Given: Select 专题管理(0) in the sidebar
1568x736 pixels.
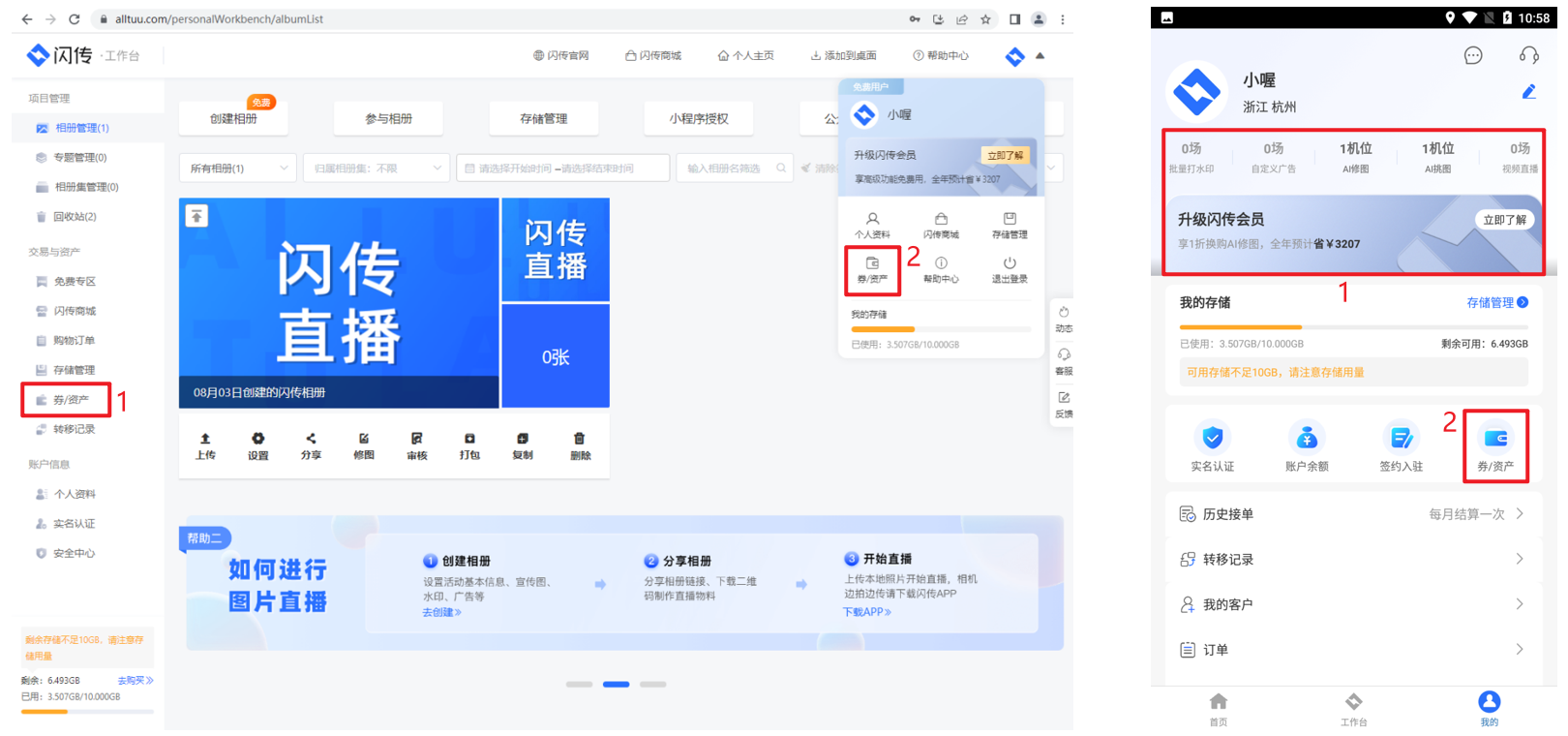Looking at the screenshot, I should (x=79, y=157).
